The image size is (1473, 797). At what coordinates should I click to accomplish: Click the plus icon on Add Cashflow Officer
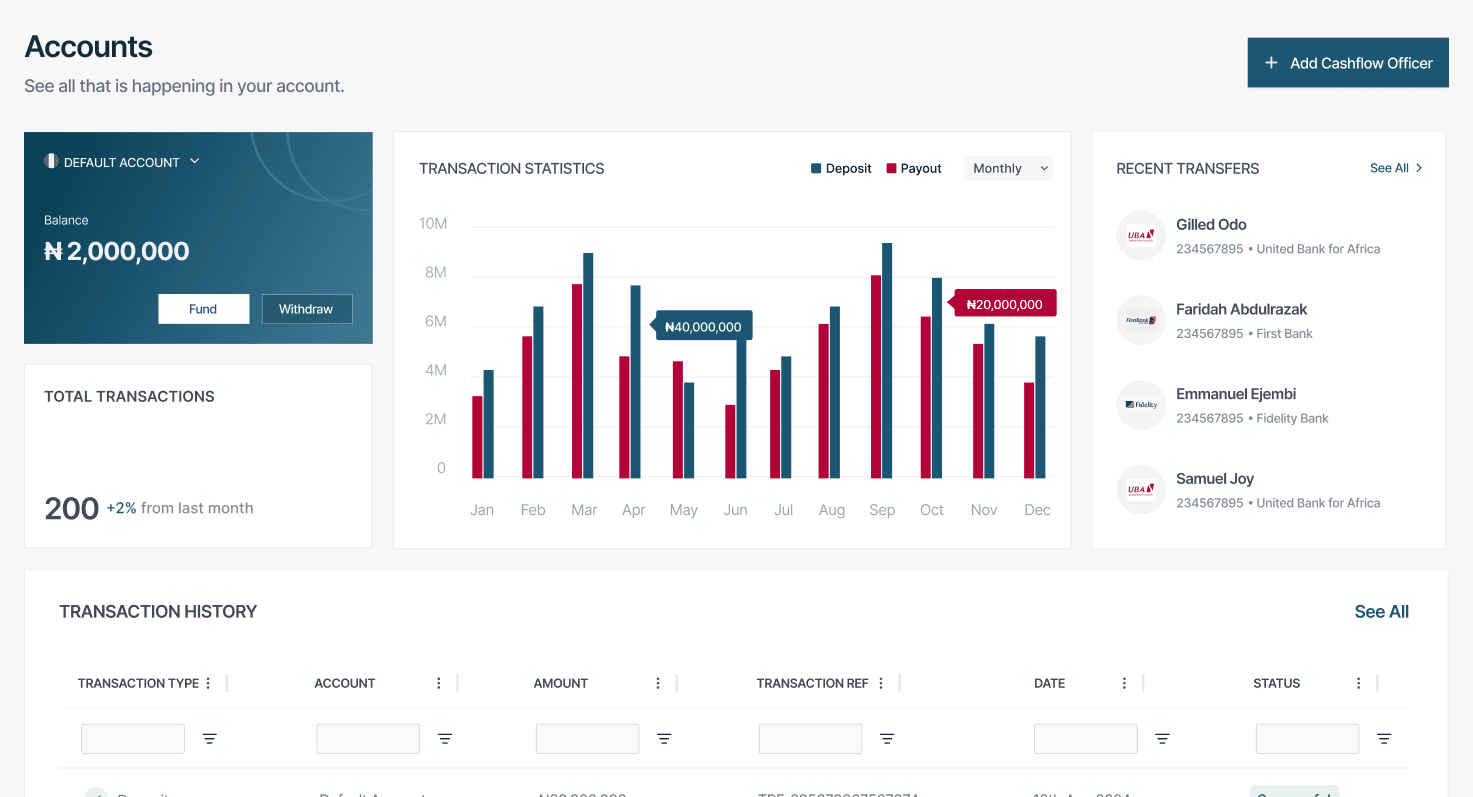[x=1271, y=62]
